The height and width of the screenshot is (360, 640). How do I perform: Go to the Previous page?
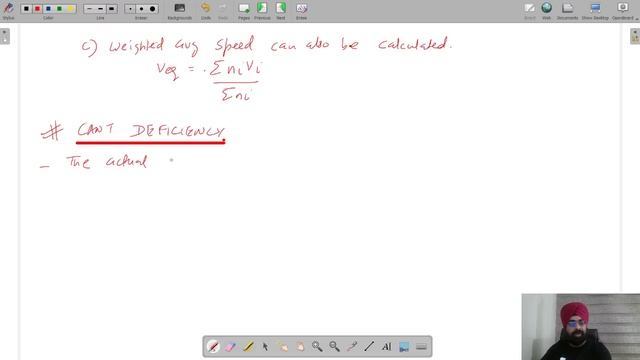tap(262, 11)
